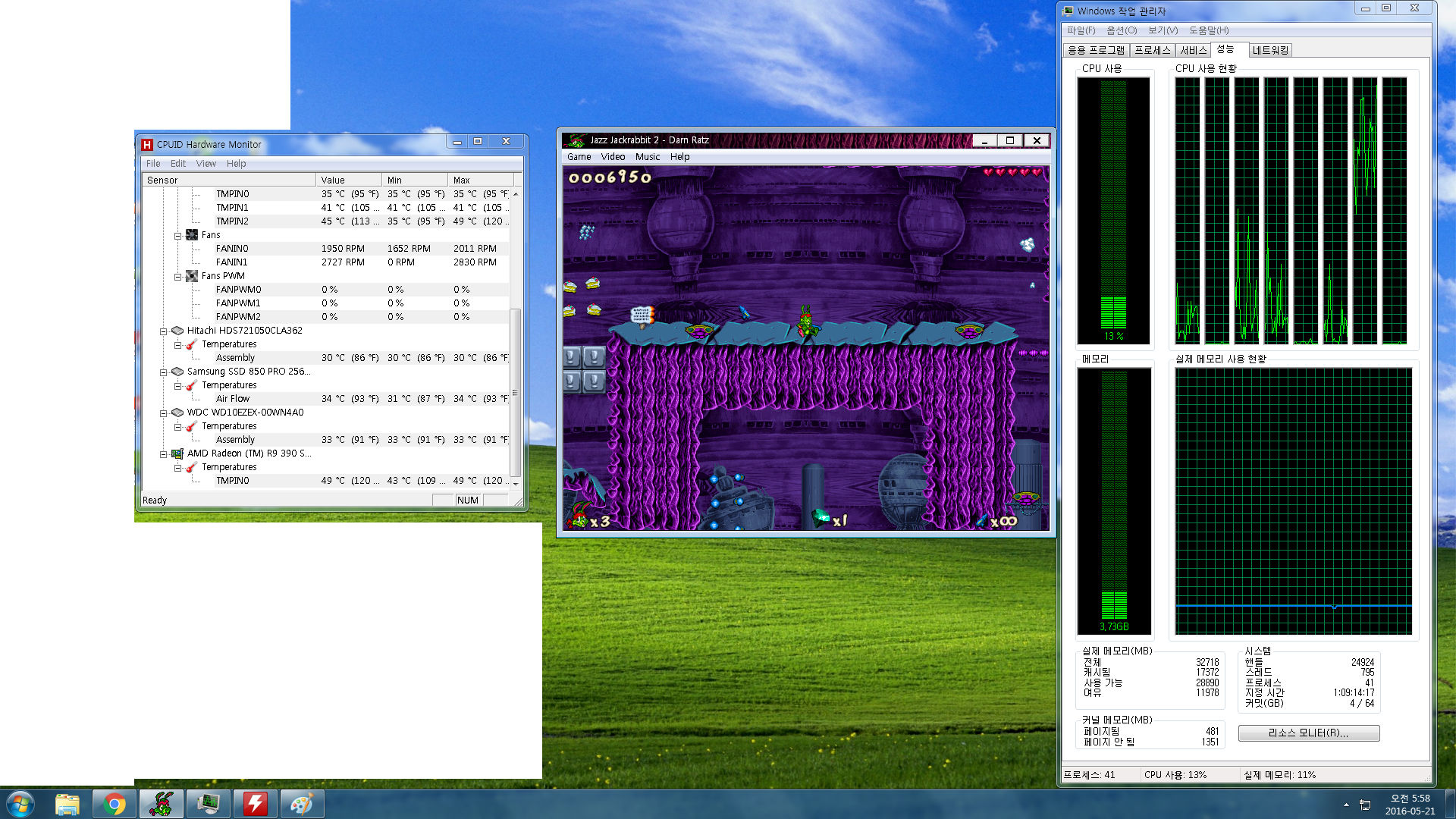Open Jazz Jackrabbit taskbar icon

click(161, 804)
